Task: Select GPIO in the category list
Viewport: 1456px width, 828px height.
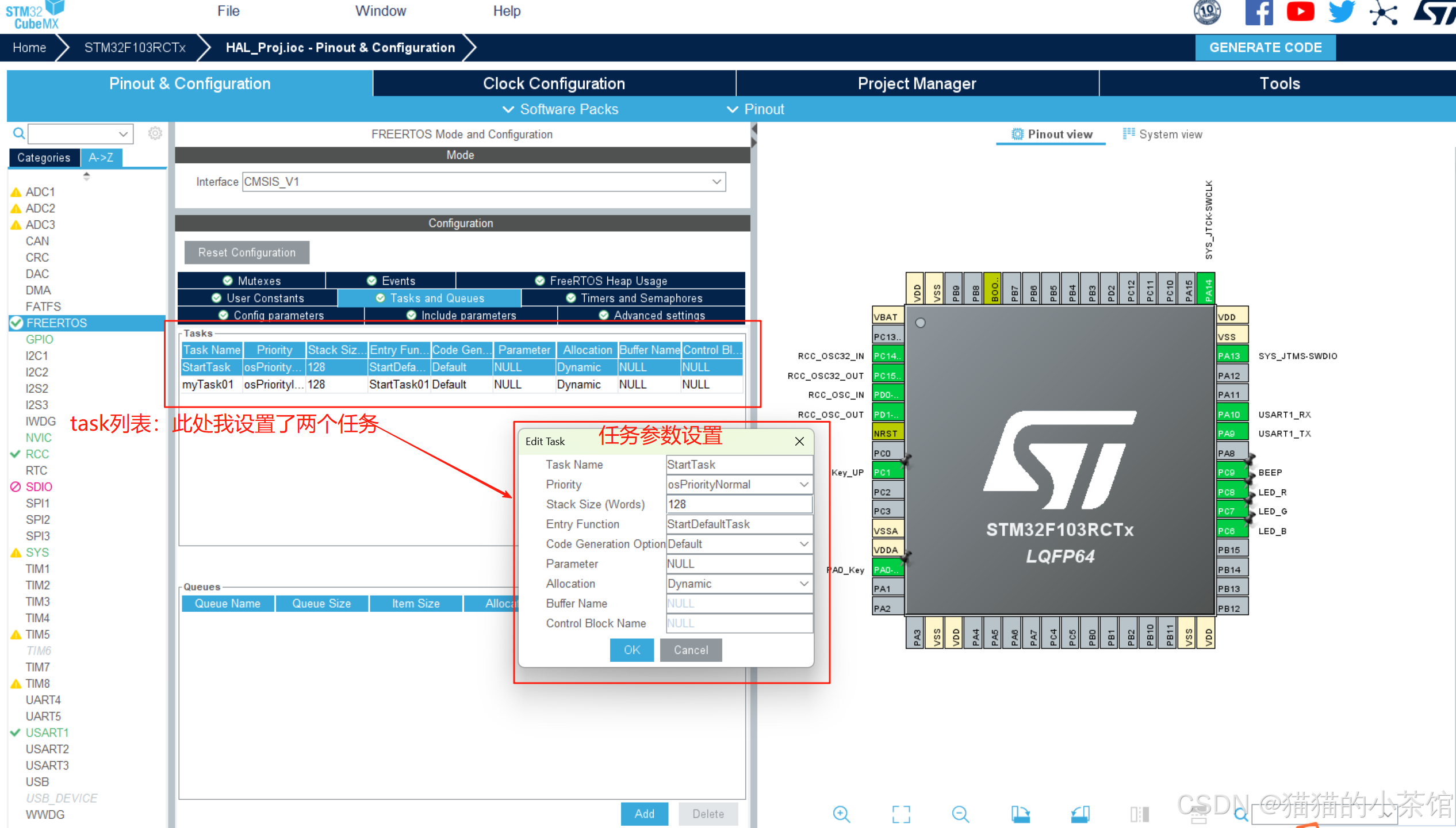Action: 39,339
